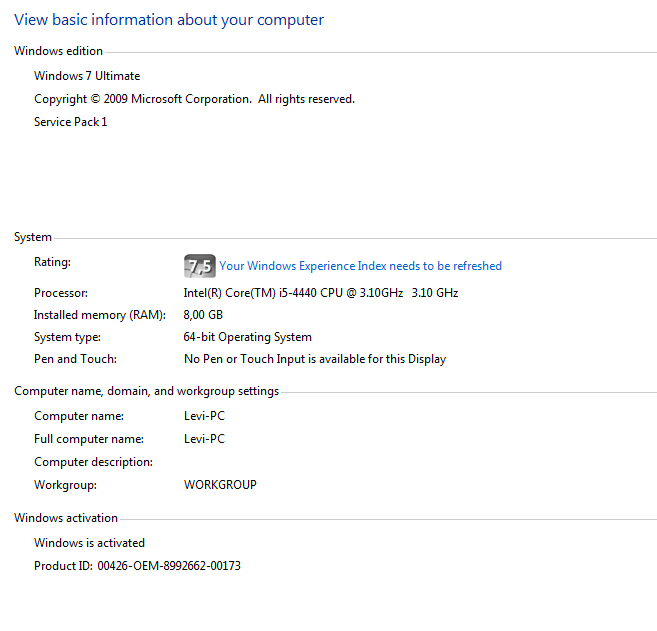
Task: Click the Computer name value 'Levi-PC'
Action: pos(204,416)
